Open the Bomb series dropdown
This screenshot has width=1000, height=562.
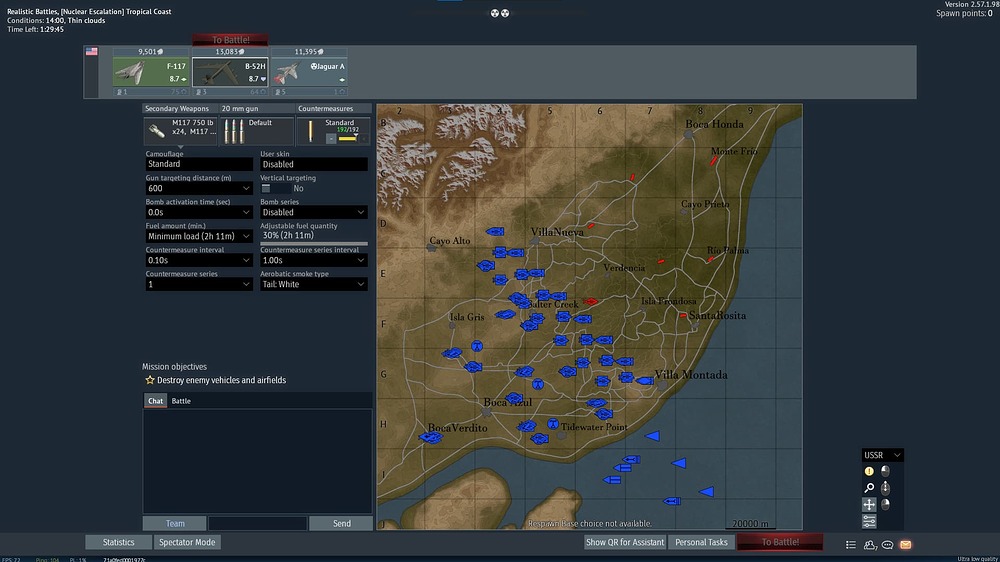coord(313,212)
